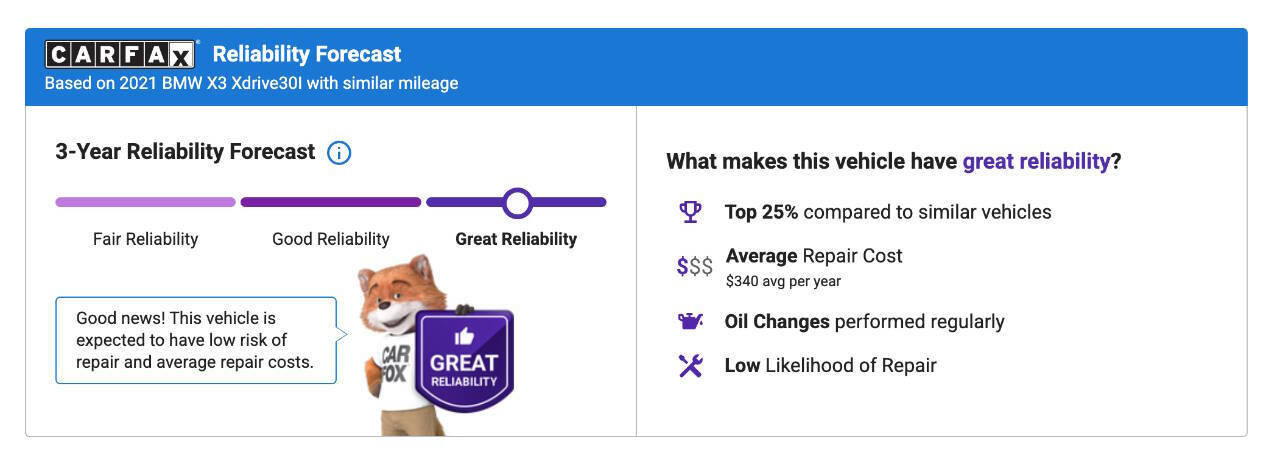Select the Fair Reliability label

(x=145, y=239)
